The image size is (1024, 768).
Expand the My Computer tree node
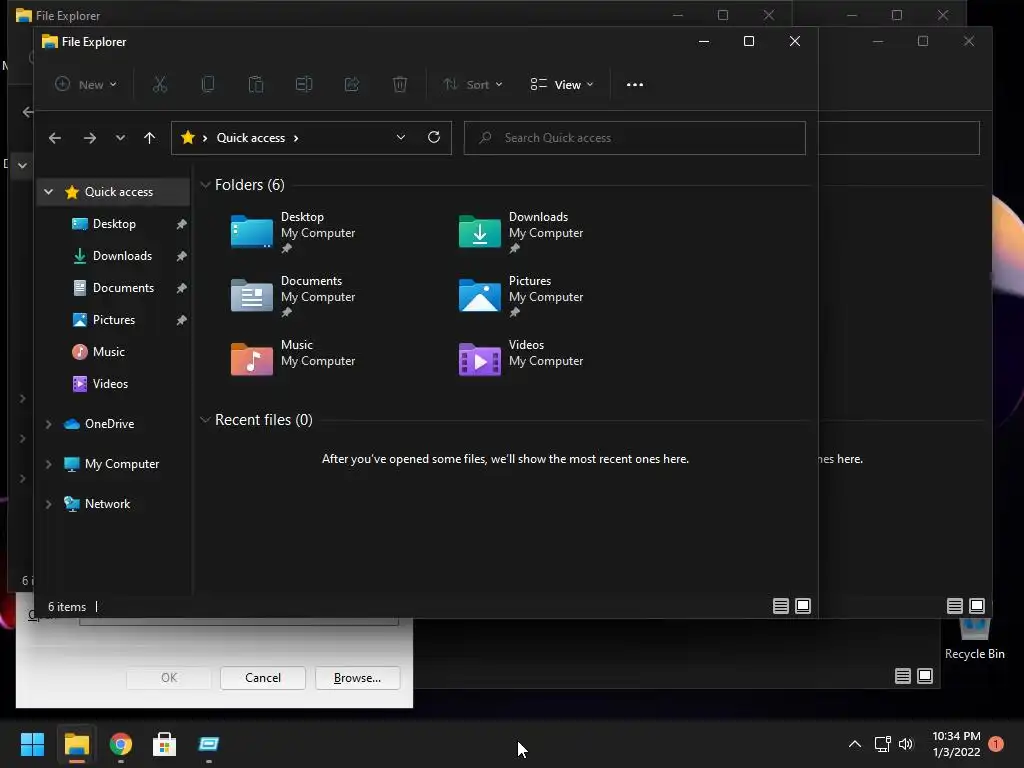48,464
